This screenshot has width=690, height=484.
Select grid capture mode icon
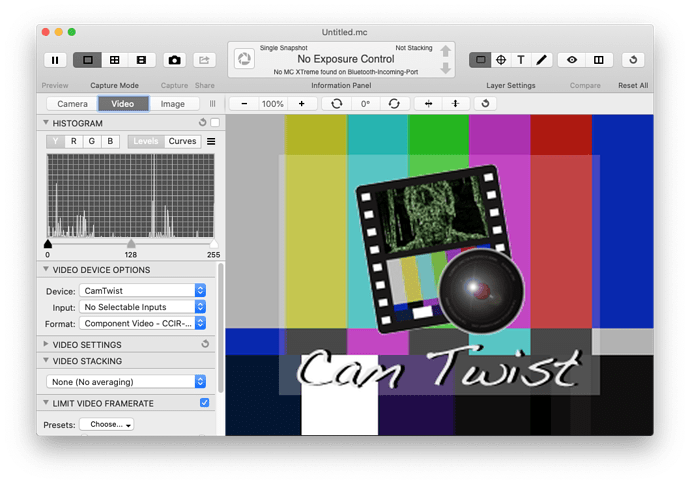[114, 60]
